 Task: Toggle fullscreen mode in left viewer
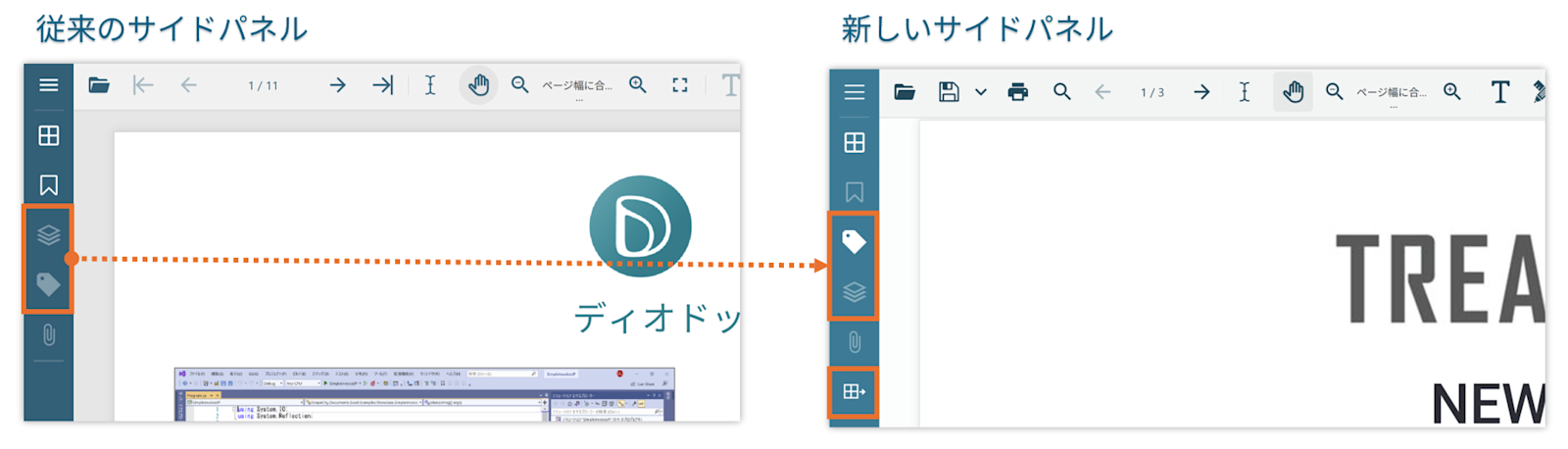680,85
